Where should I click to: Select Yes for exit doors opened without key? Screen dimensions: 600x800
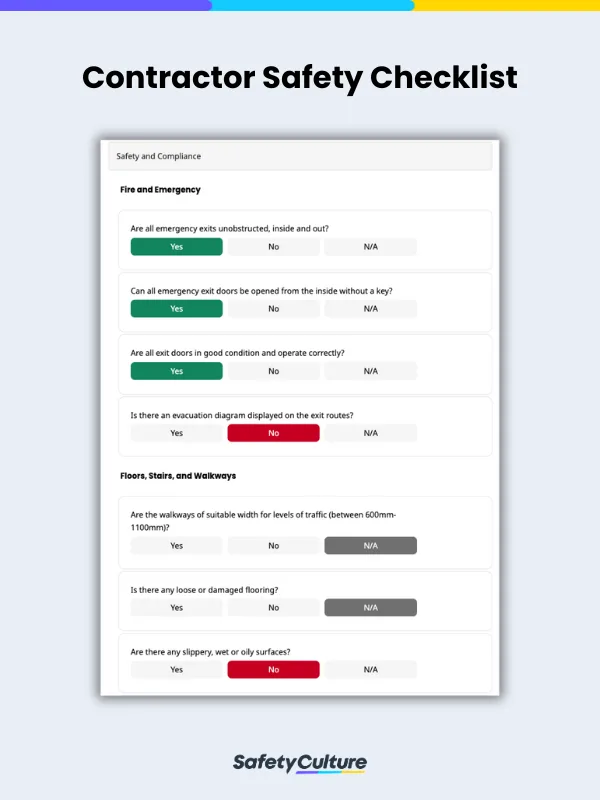(x=175, y=308)
